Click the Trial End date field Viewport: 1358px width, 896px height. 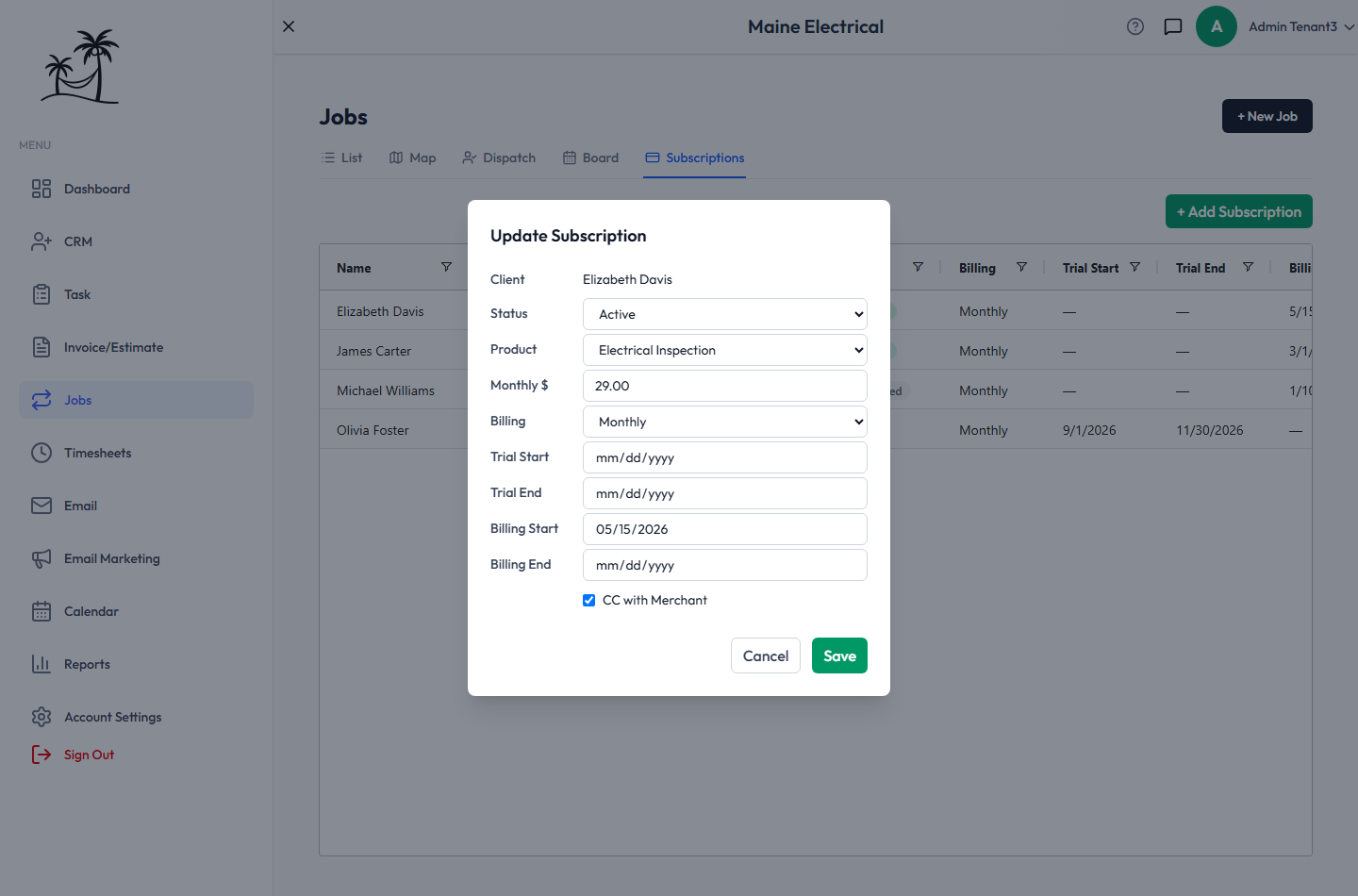click(x=725, y=493)
